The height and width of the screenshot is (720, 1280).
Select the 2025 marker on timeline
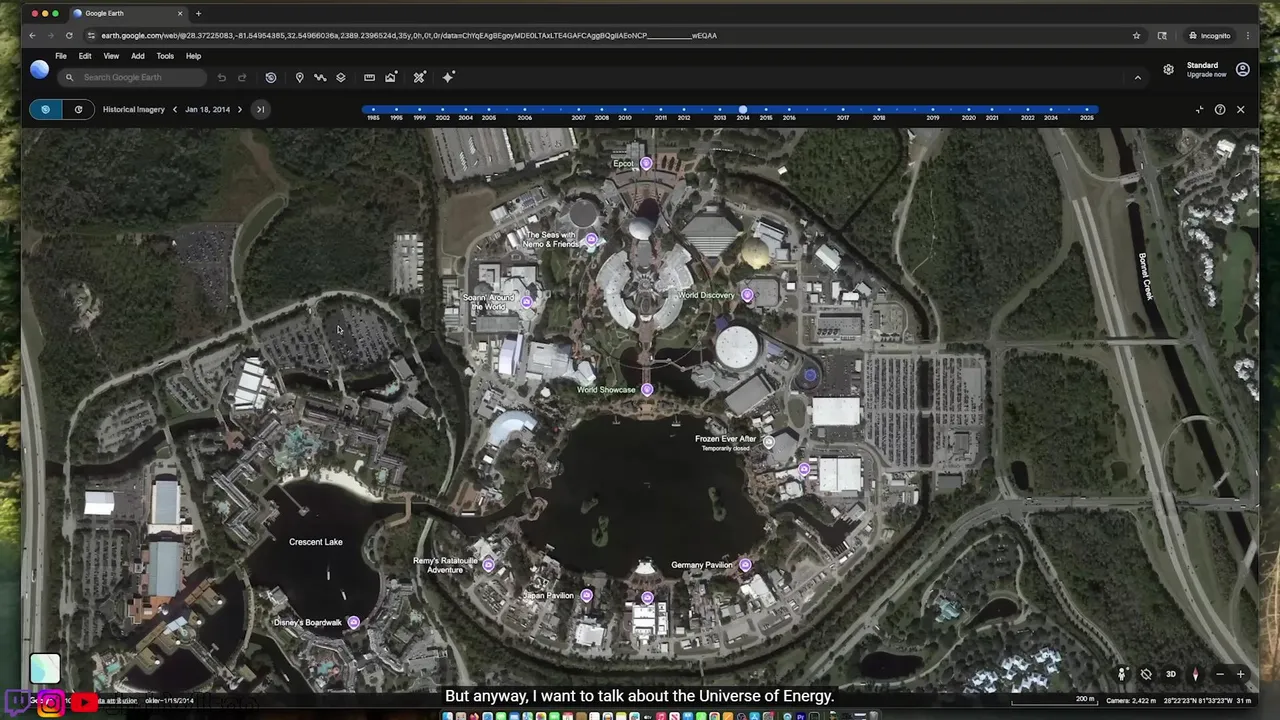(x=1087, y=109)
